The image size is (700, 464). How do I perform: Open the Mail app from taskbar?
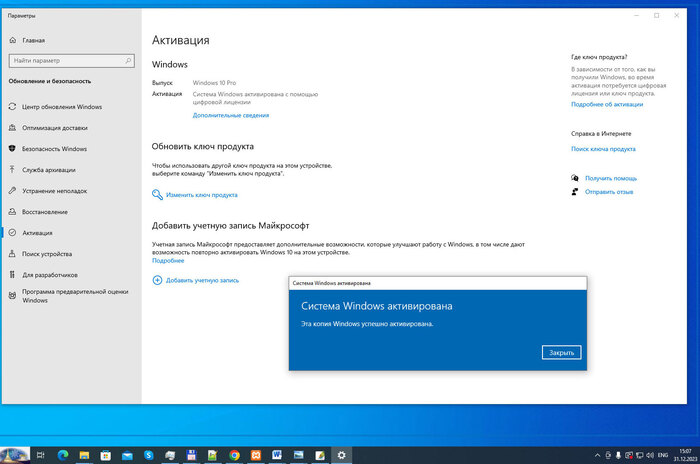(x=127, y=455)
